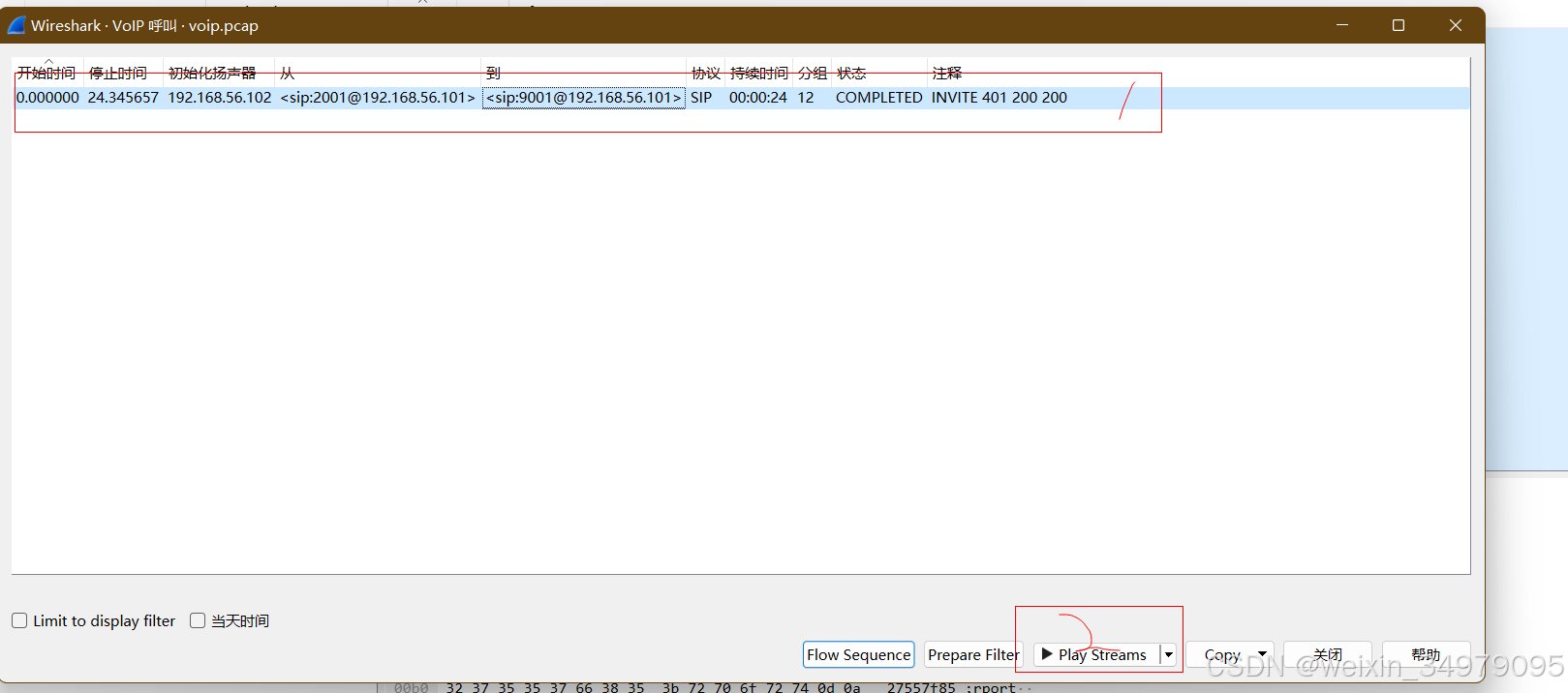Viewport: 1568px width, 693px height.
Task: Enable Limit to display filter checkbox
Action: 19,620
